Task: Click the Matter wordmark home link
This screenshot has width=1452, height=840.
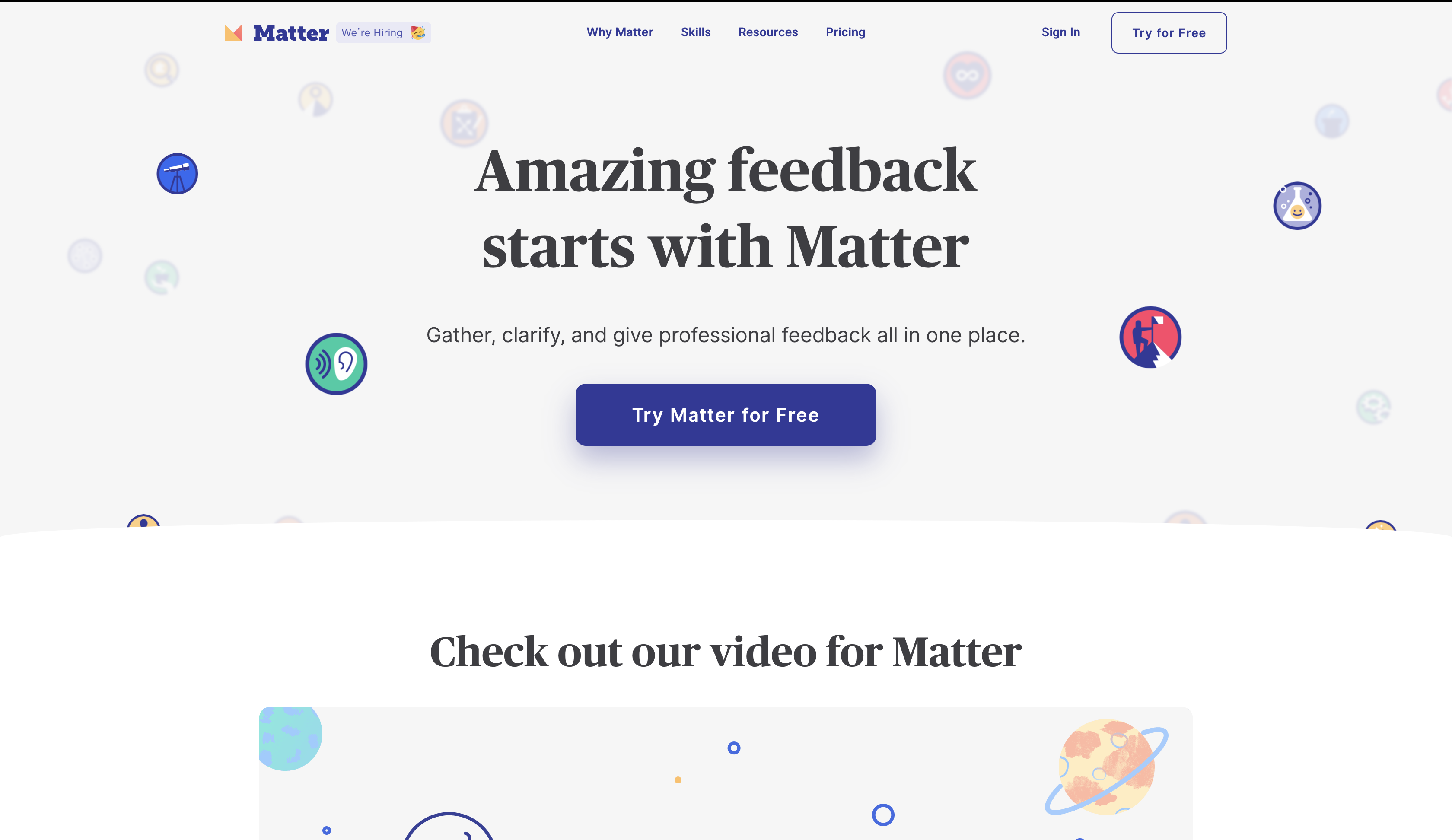Action: (x=292, y=33)
